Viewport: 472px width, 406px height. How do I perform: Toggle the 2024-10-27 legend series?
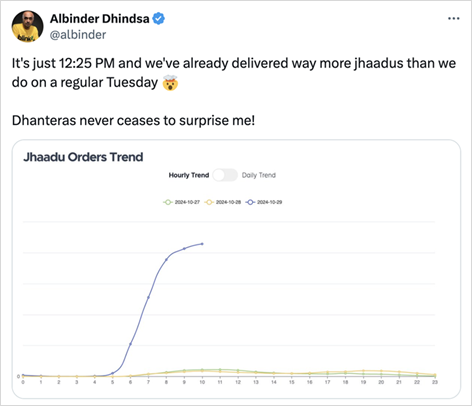181,202
